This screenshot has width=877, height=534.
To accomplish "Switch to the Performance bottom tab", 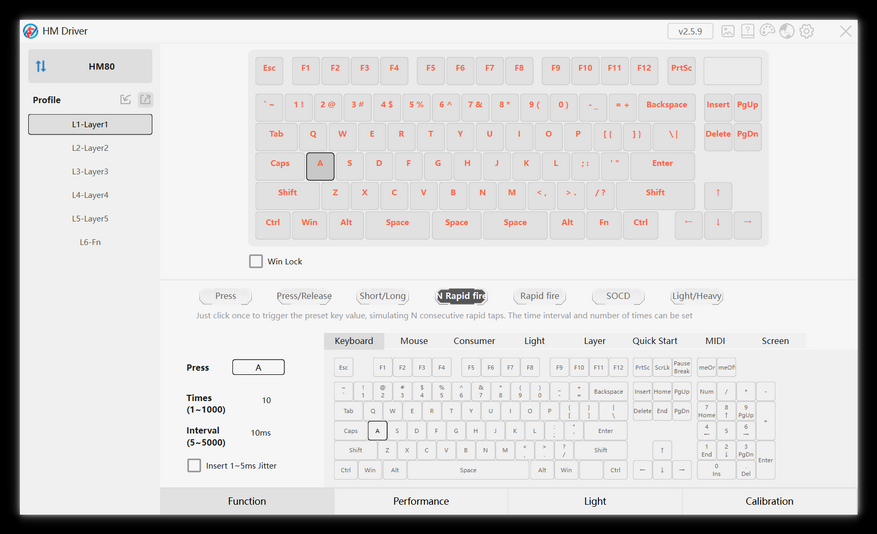I will click(x=421, y=501).
